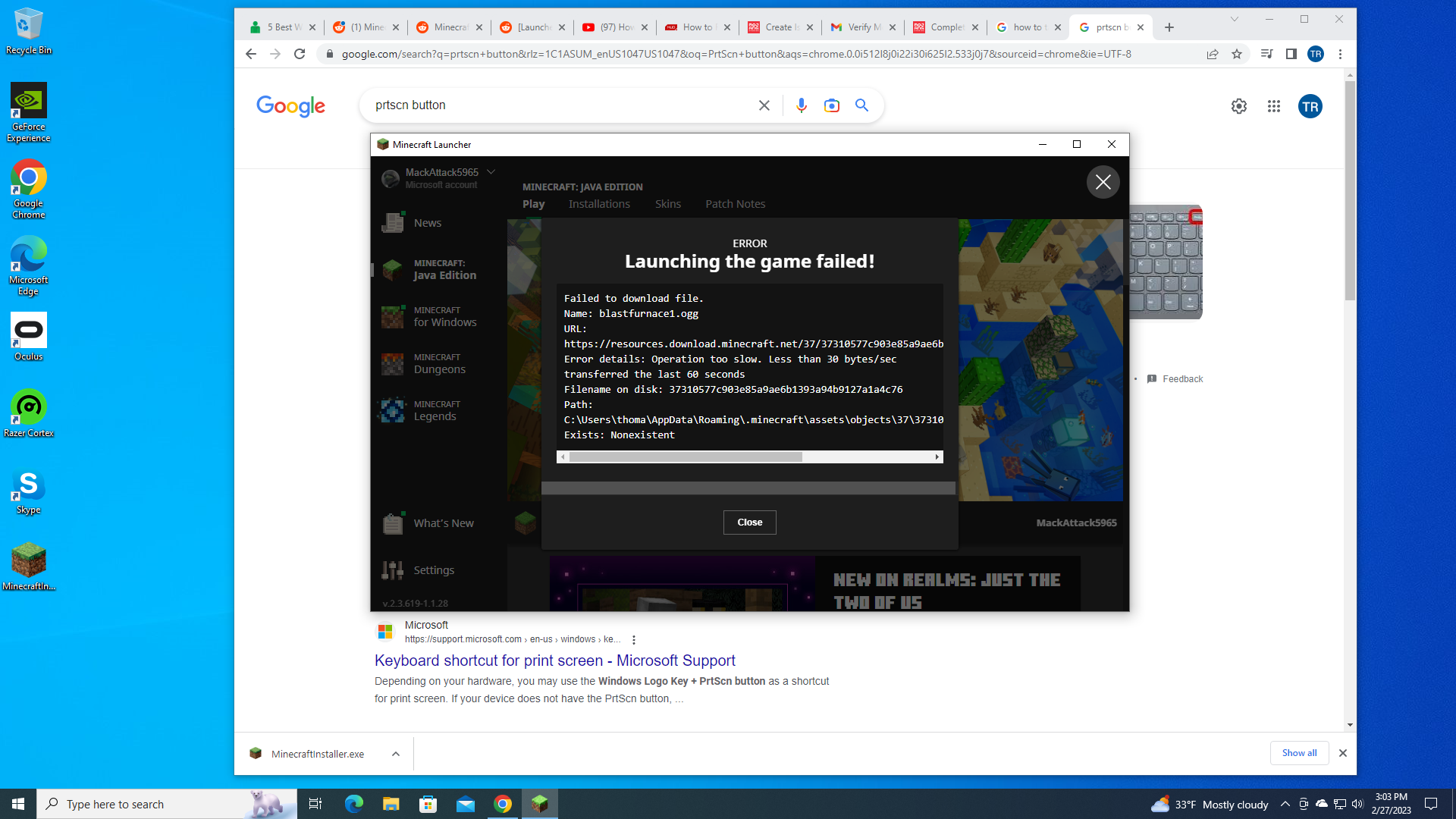Switch to Patch Notes tab

[x=735, y=204]
